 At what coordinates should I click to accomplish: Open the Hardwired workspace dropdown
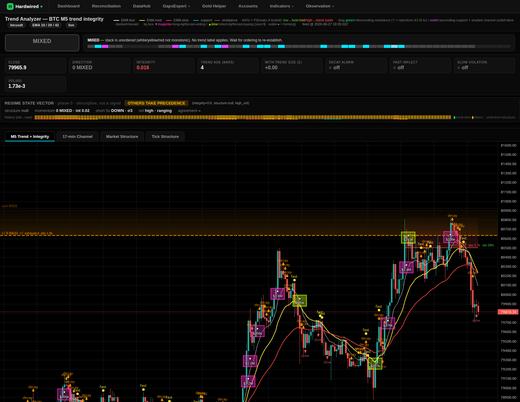pos(29,6)
